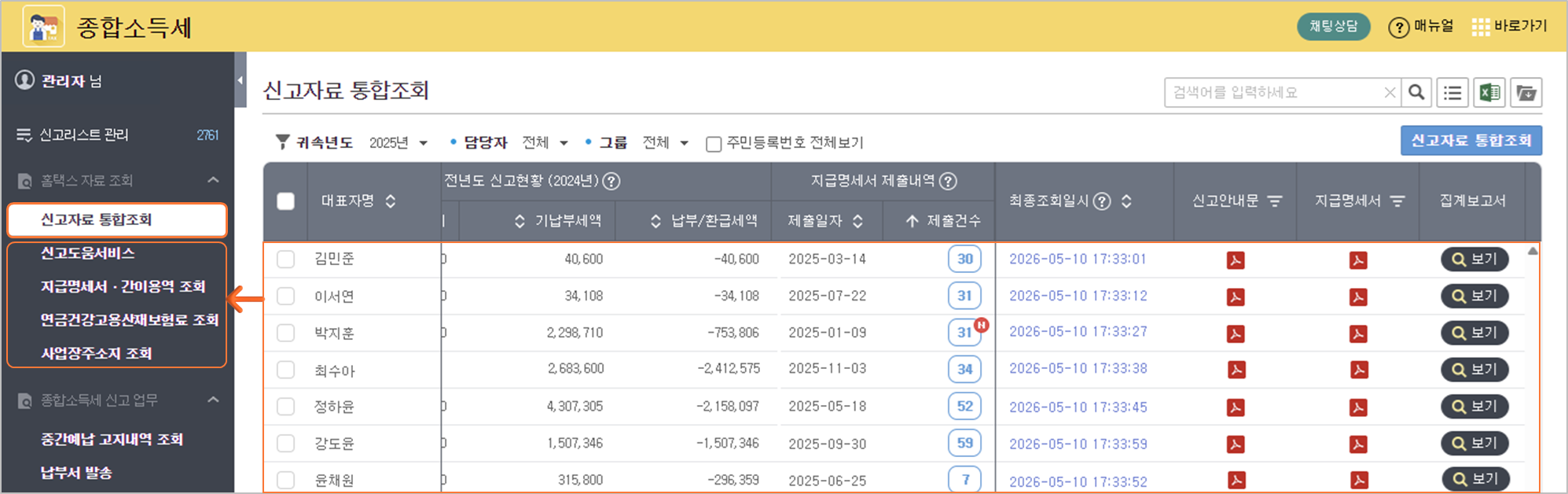This screenshot has width=1568, height=494.
Task: Tick the select-all header checkbox
Action: 286,201
